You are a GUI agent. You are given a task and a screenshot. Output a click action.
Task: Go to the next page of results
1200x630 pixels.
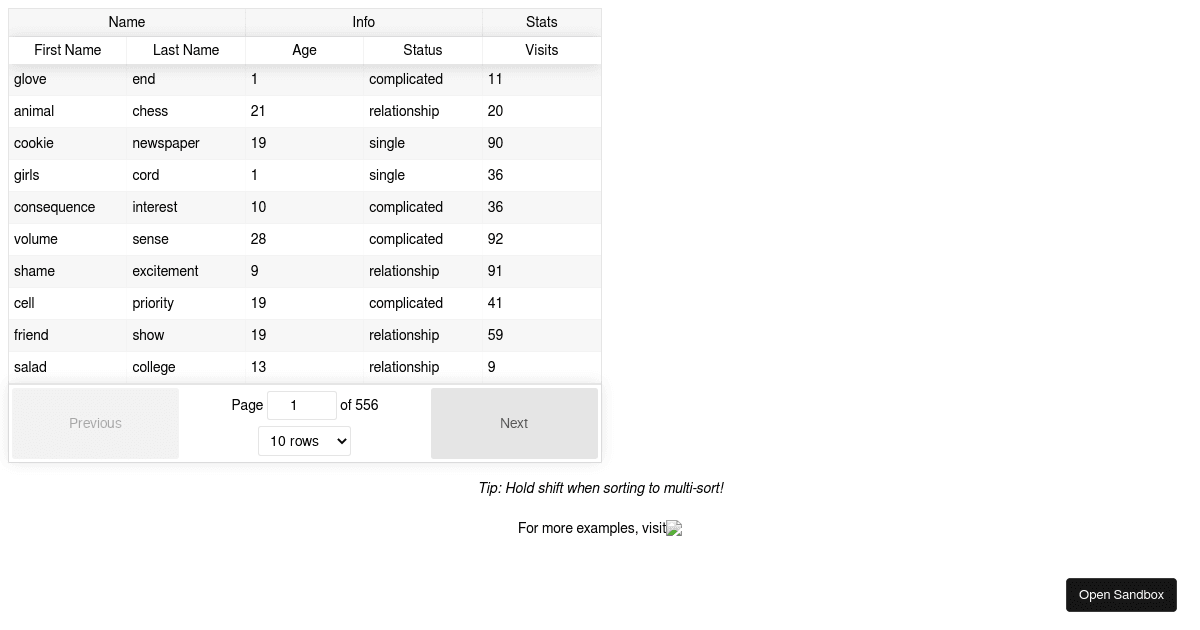point(514,423)
